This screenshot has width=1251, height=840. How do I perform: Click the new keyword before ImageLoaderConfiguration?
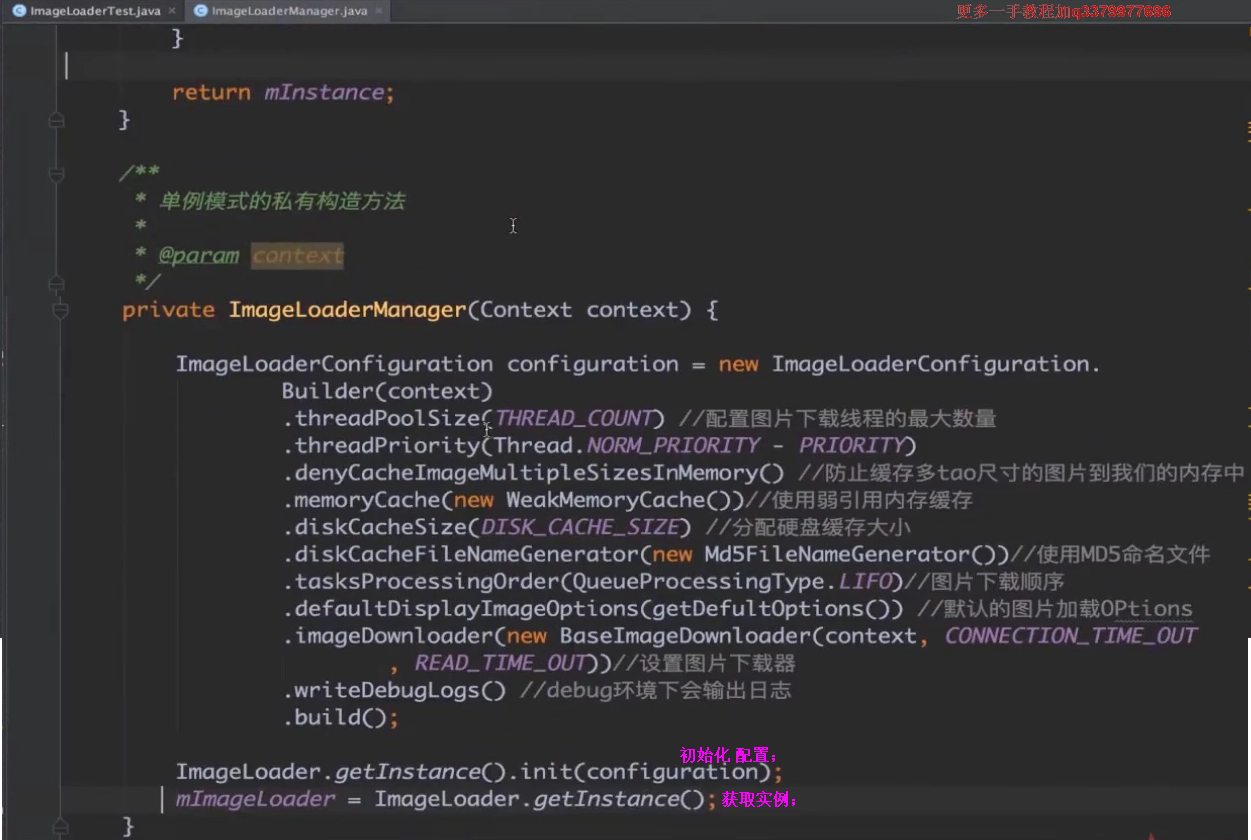tap(738, 364)
